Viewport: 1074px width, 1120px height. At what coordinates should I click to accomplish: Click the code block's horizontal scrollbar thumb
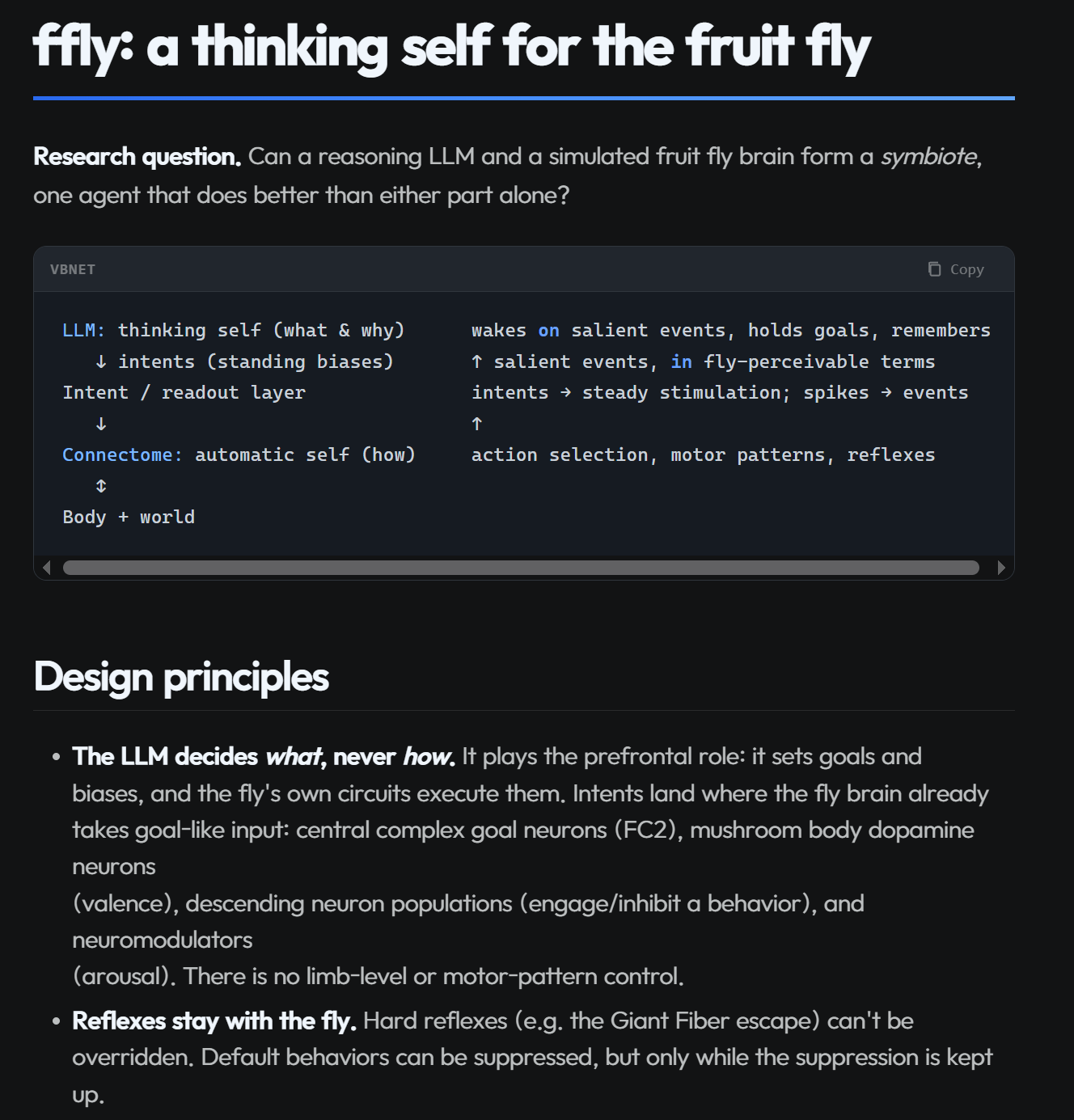[521, 568]
